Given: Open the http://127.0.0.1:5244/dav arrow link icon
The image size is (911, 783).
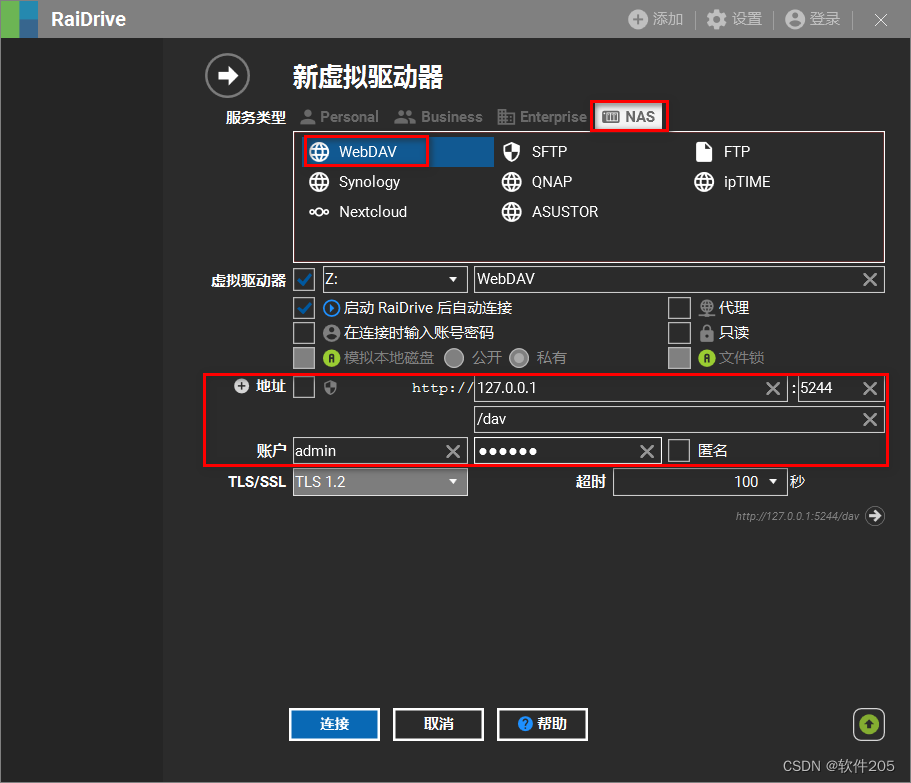Looking at the screenshot, I should (x=874, y=516).
